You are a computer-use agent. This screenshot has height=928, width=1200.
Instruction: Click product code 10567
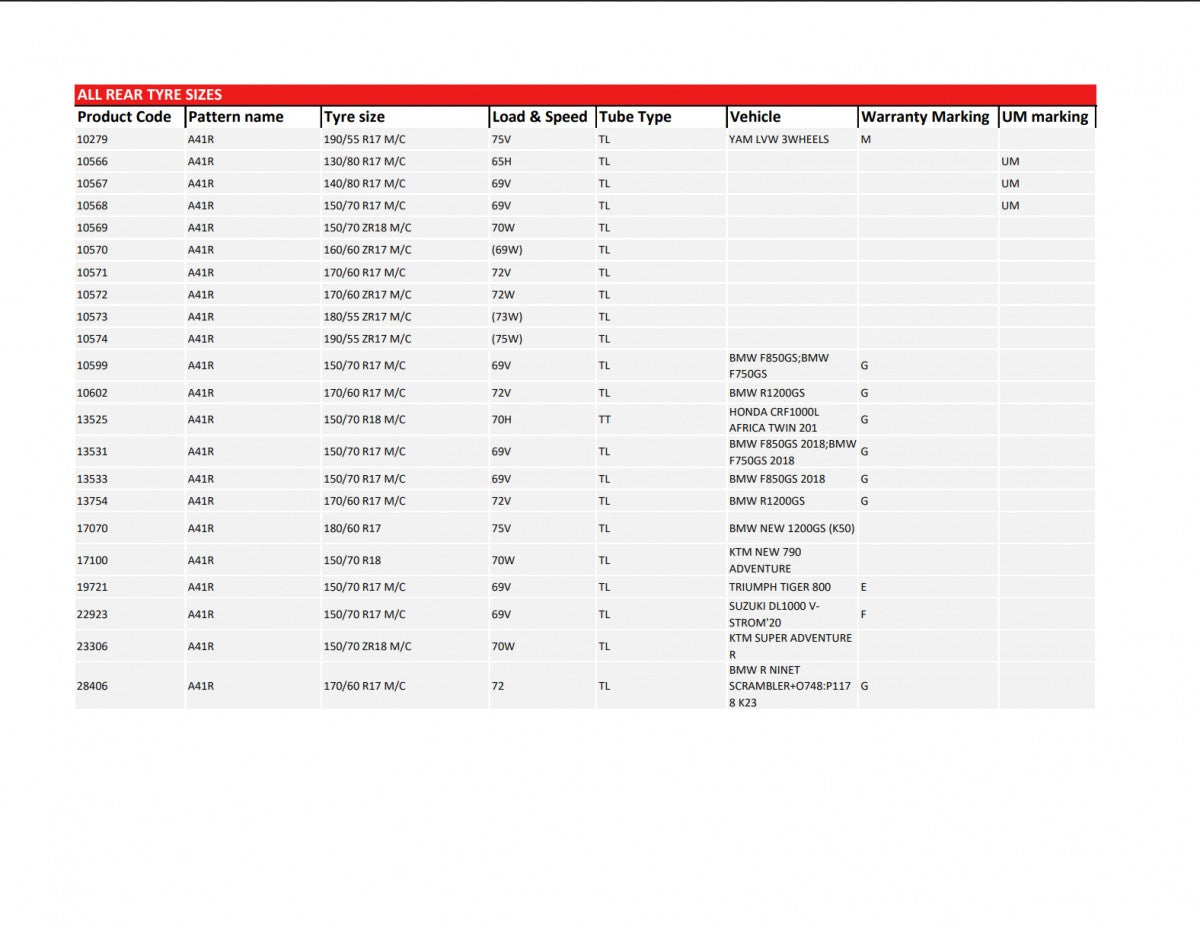pos(92,184)
